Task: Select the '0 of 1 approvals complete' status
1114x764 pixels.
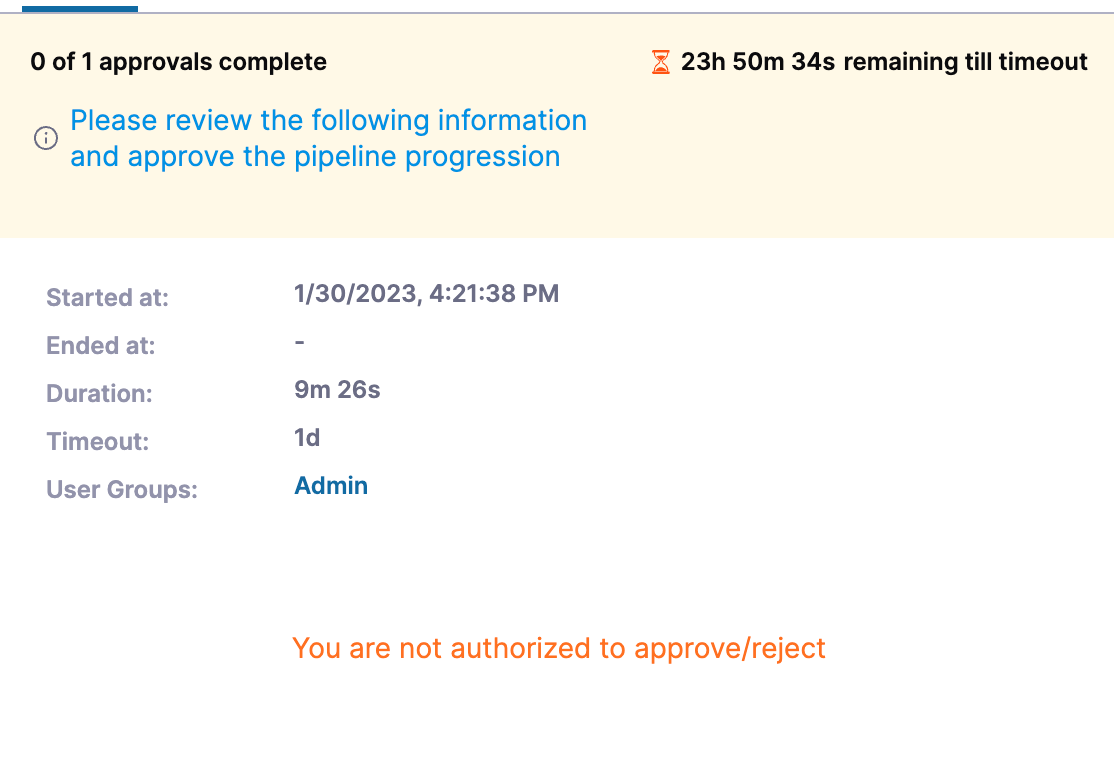Action: pos(179,62)
